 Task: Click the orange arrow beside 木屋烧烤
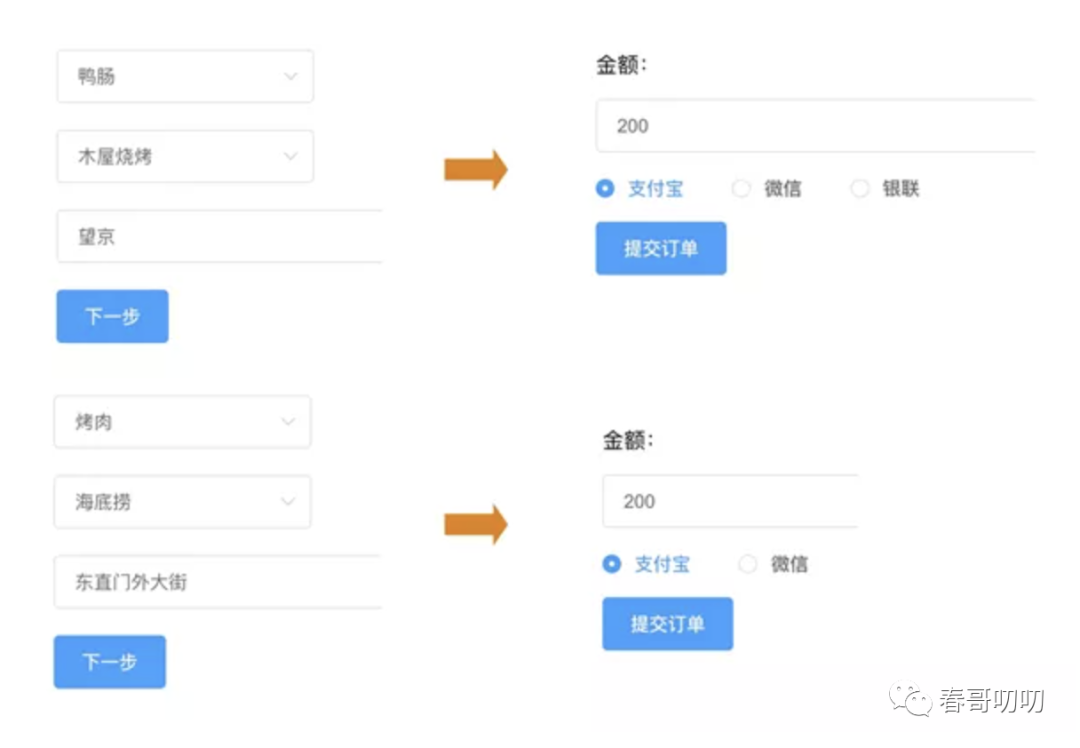[476, 169]
